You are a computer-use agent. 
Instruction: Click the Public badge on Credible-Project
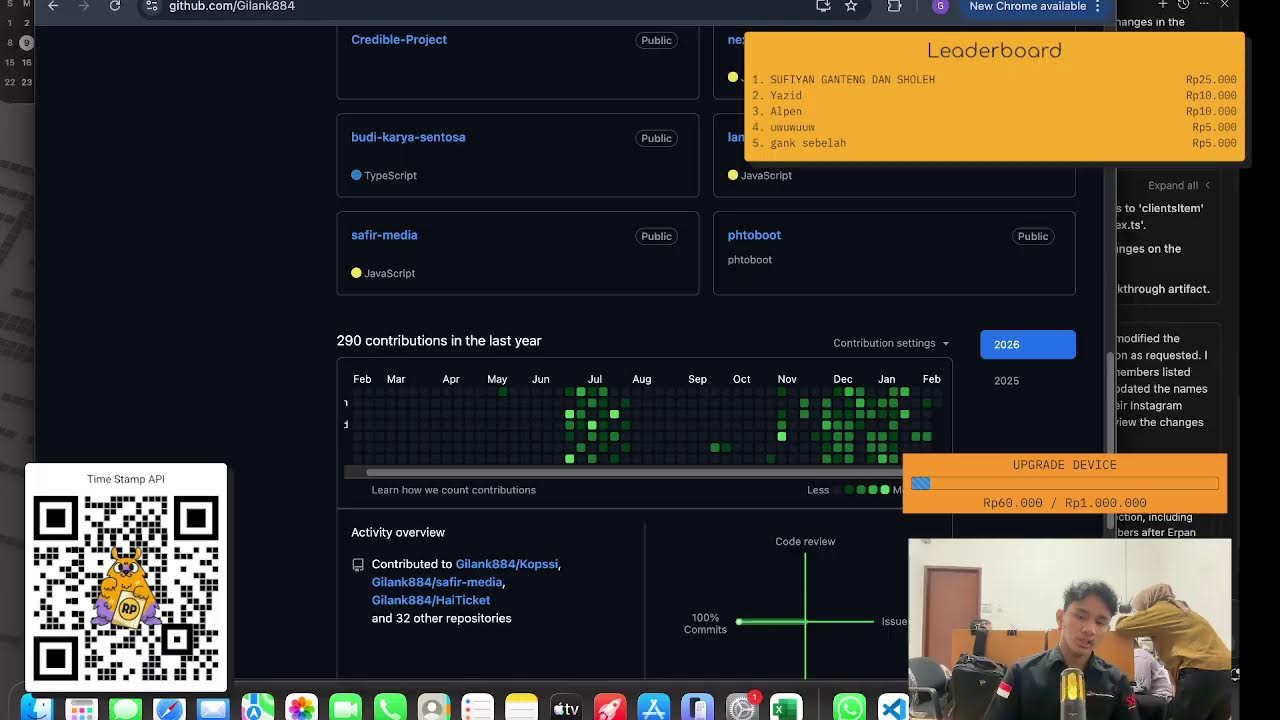[x=656, y=41]
